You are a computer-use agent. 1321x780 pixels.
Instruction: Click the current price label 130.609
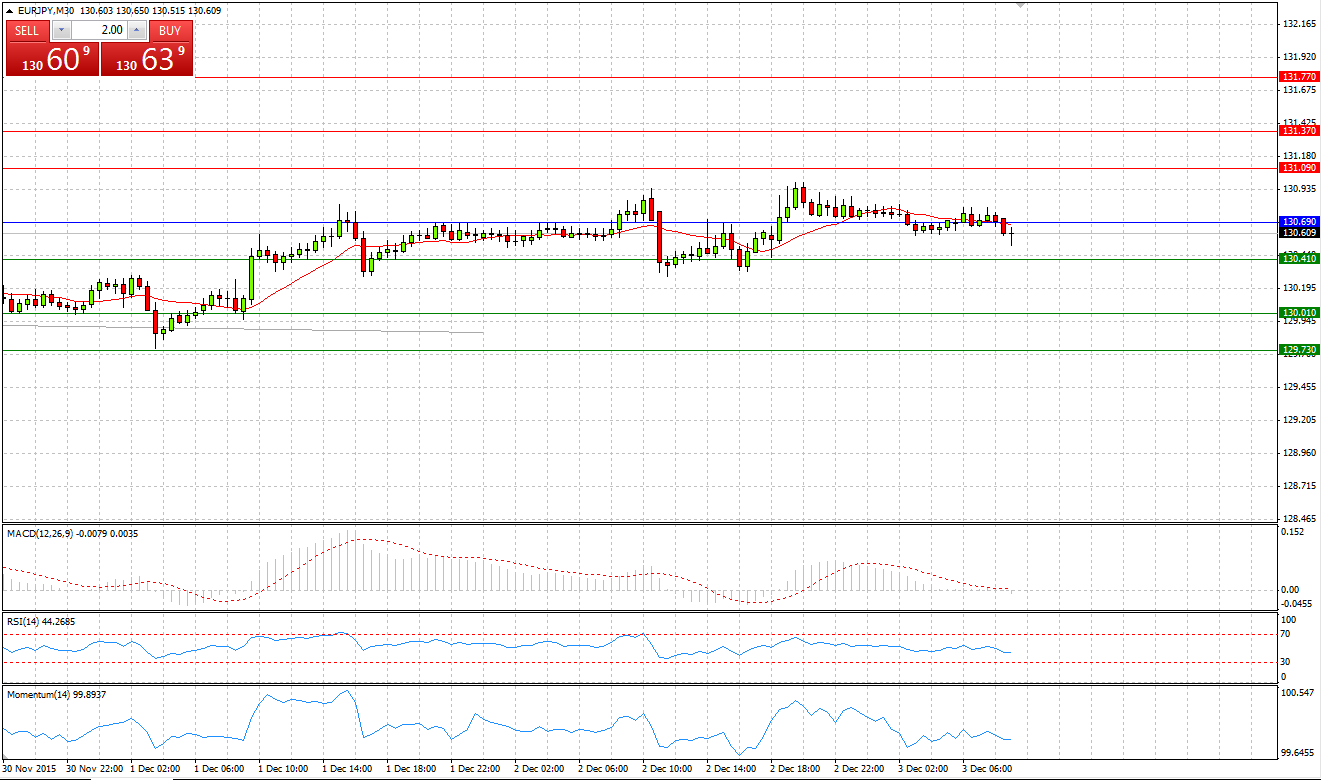click(1299, 232)
